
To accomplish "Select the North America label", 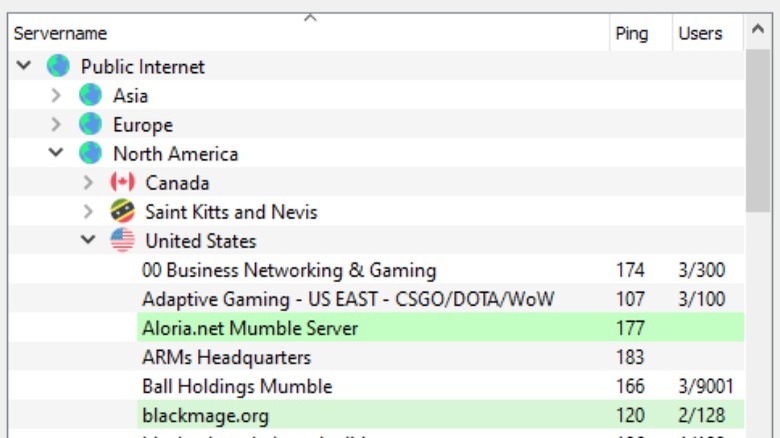I will (x=176, y=153).
